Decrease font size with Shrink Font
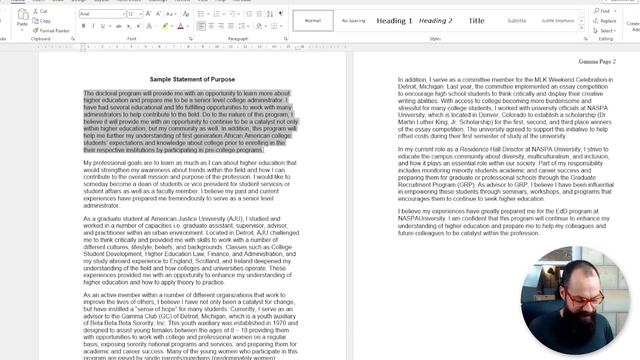The height and width of the screenshot is (360, 640). pyautogui.click(x=158, y=14)
